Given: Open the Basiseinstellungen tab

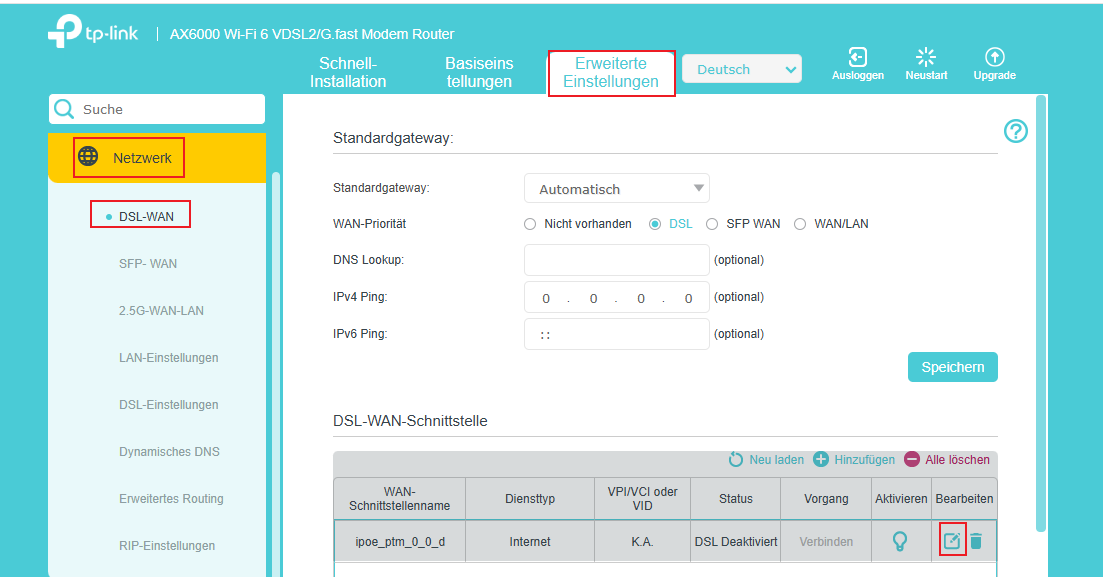Looking at the screenshot, I should tap(479, 72).
